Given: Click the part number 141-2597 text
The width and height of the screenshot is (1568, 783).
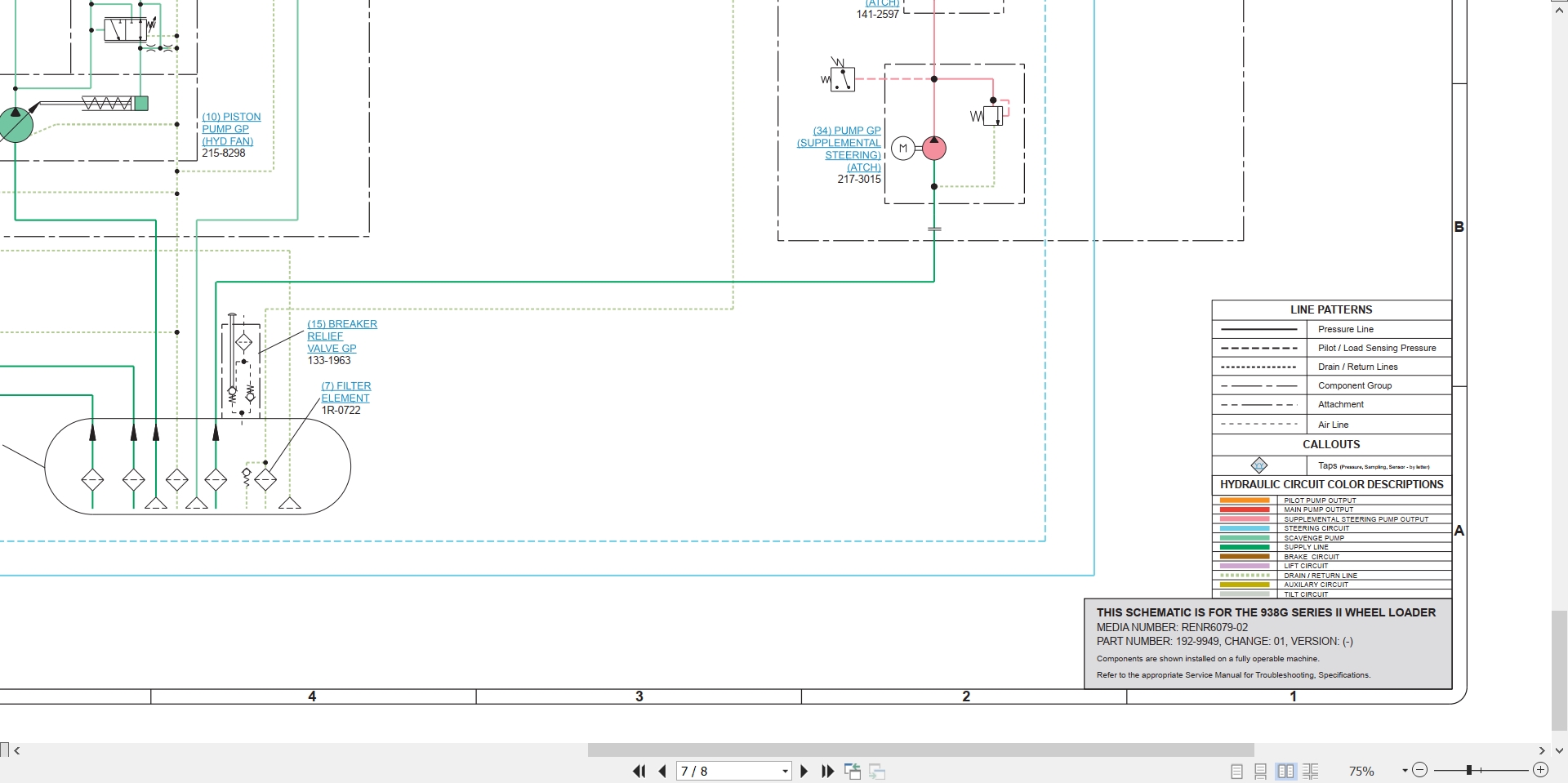Looking at the screenshot, I should tap(877, 14).
